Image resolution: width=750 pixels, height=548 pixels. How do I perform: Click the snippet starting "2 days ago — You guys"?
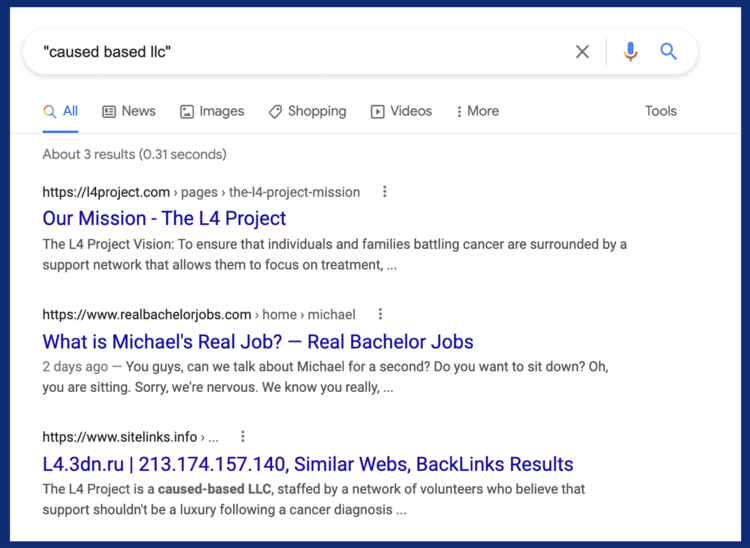pyautogui.click(x=325, y=377)
